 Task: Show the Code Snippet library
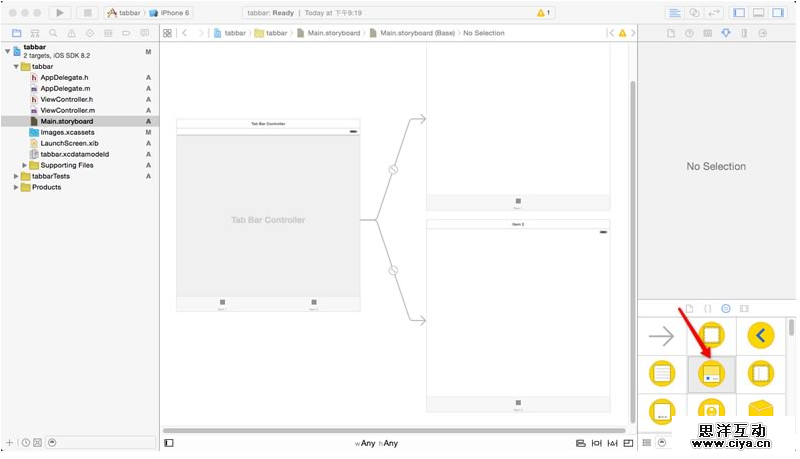(708, 309)
